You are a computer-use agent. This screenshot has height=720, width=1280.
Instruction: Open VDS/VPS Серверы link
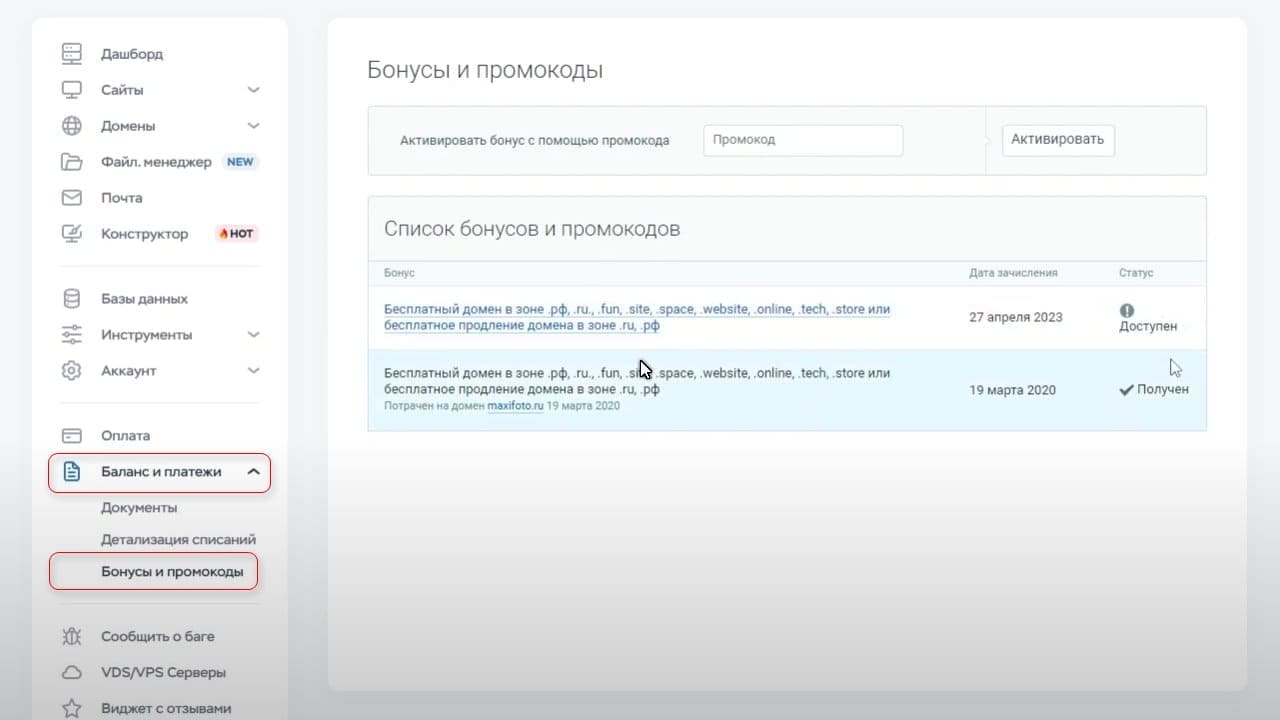coord(164,672)
